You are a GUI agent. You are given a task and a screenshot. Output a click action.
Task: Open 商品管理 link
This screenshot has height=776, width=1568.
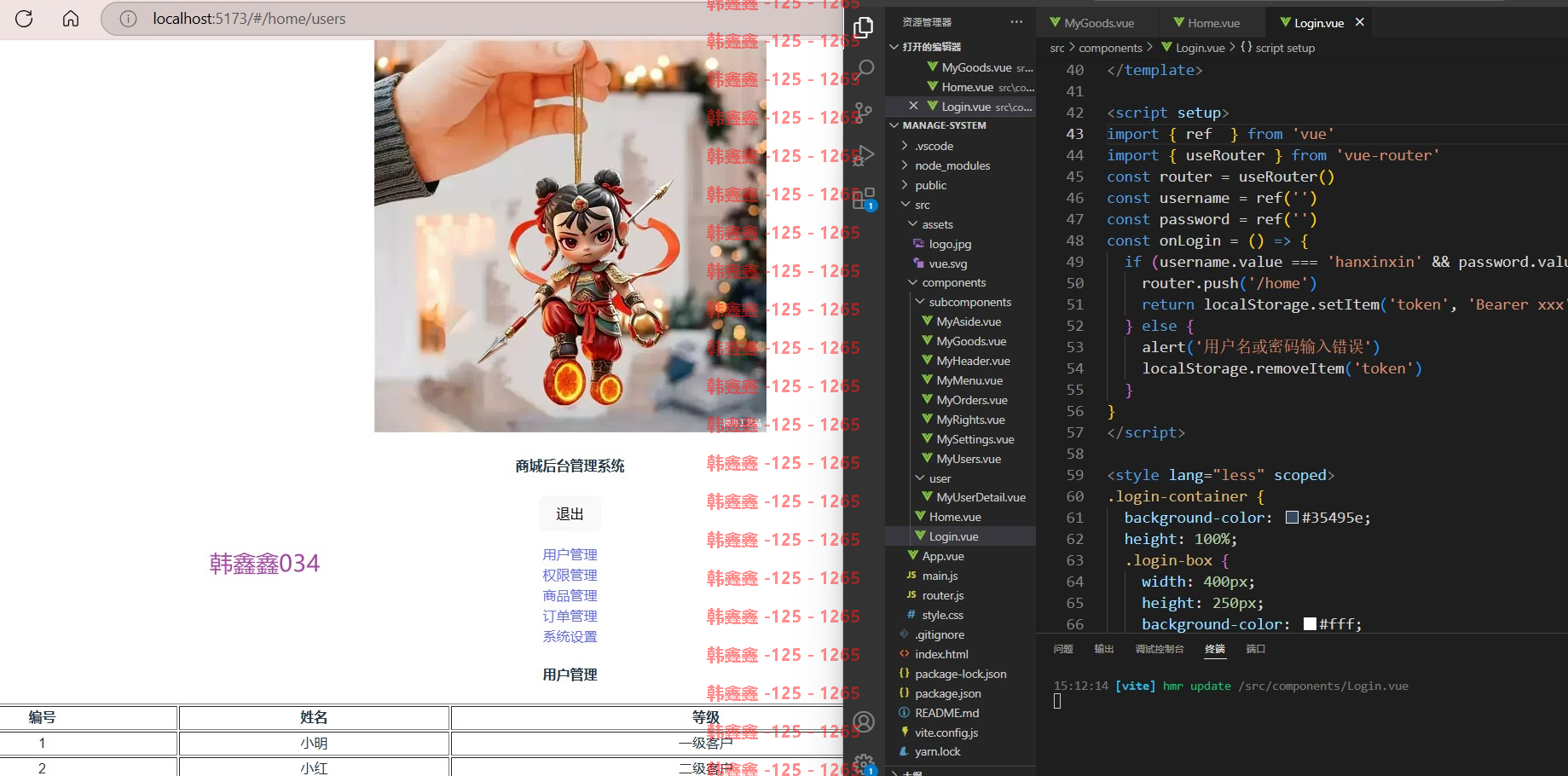coord(570,595)
